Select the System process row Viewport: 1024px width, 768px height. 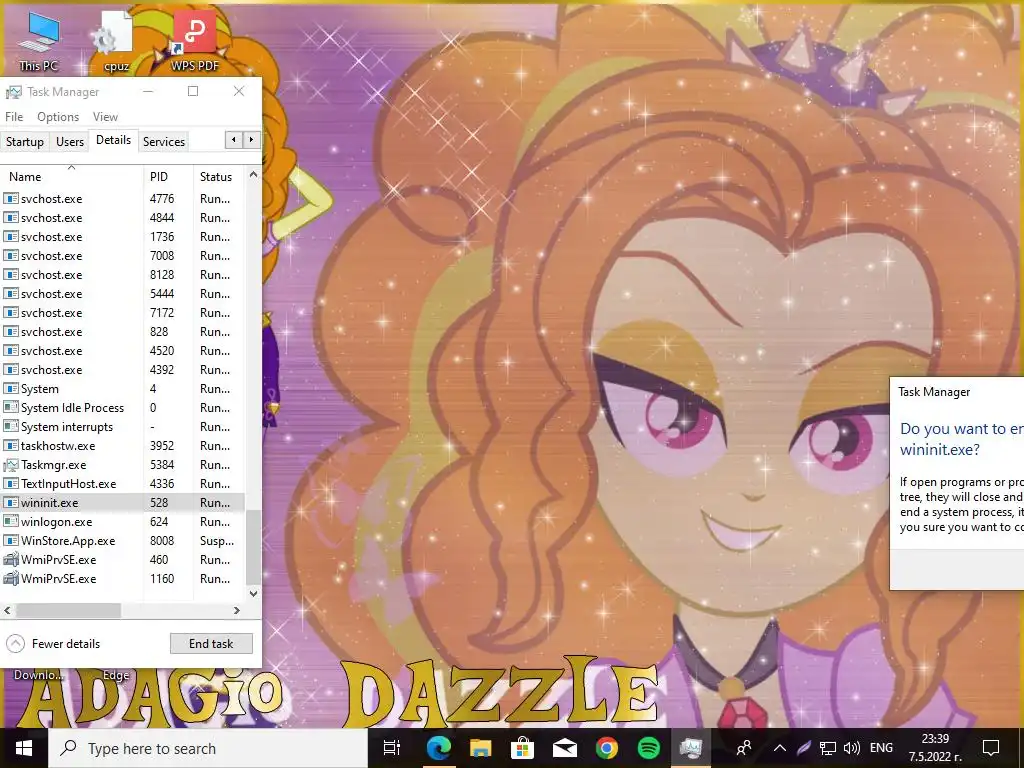tap(123, 389)
